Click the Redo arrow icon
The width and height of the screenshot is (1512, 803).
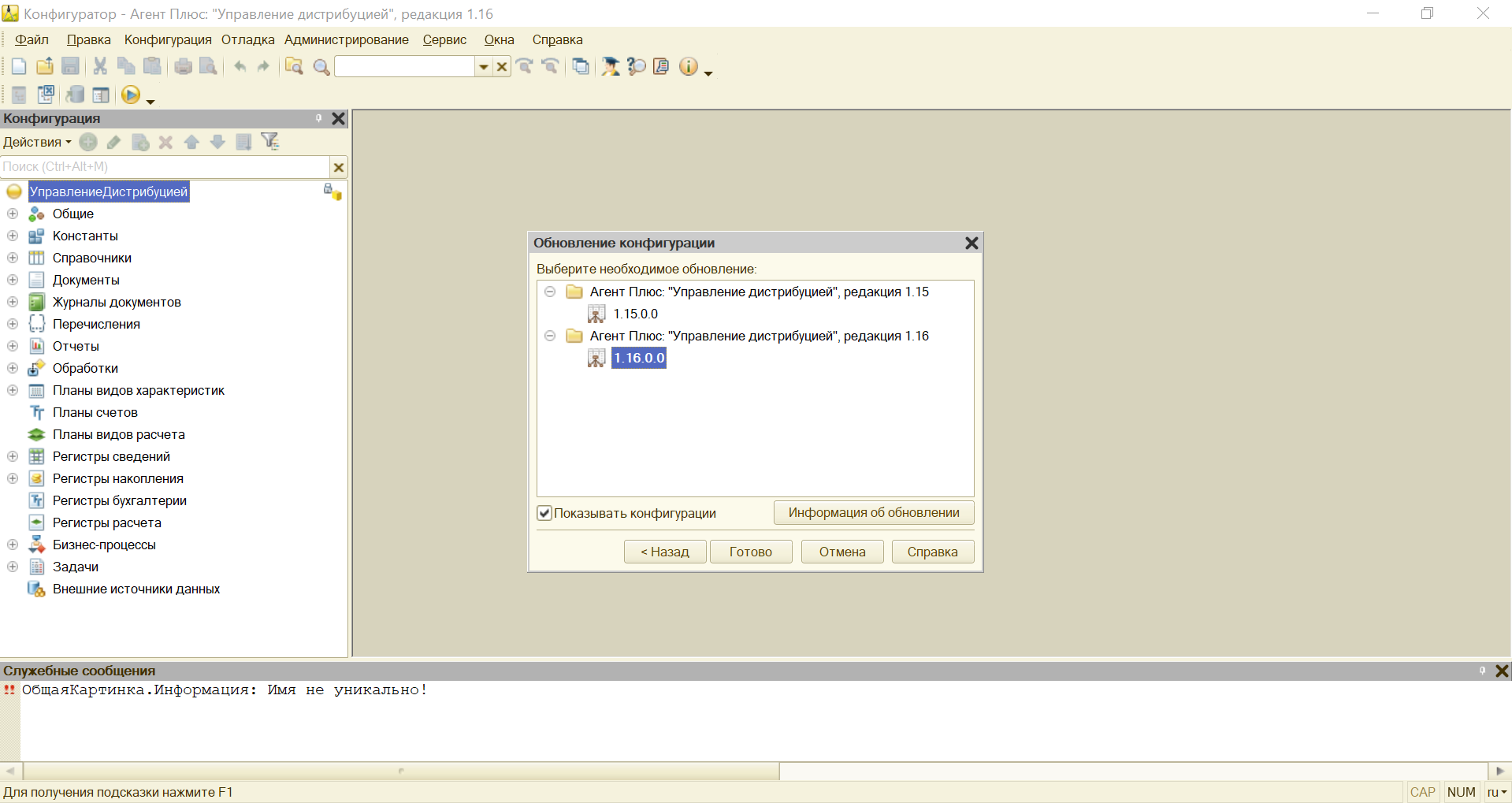click(x=263, y=67)
